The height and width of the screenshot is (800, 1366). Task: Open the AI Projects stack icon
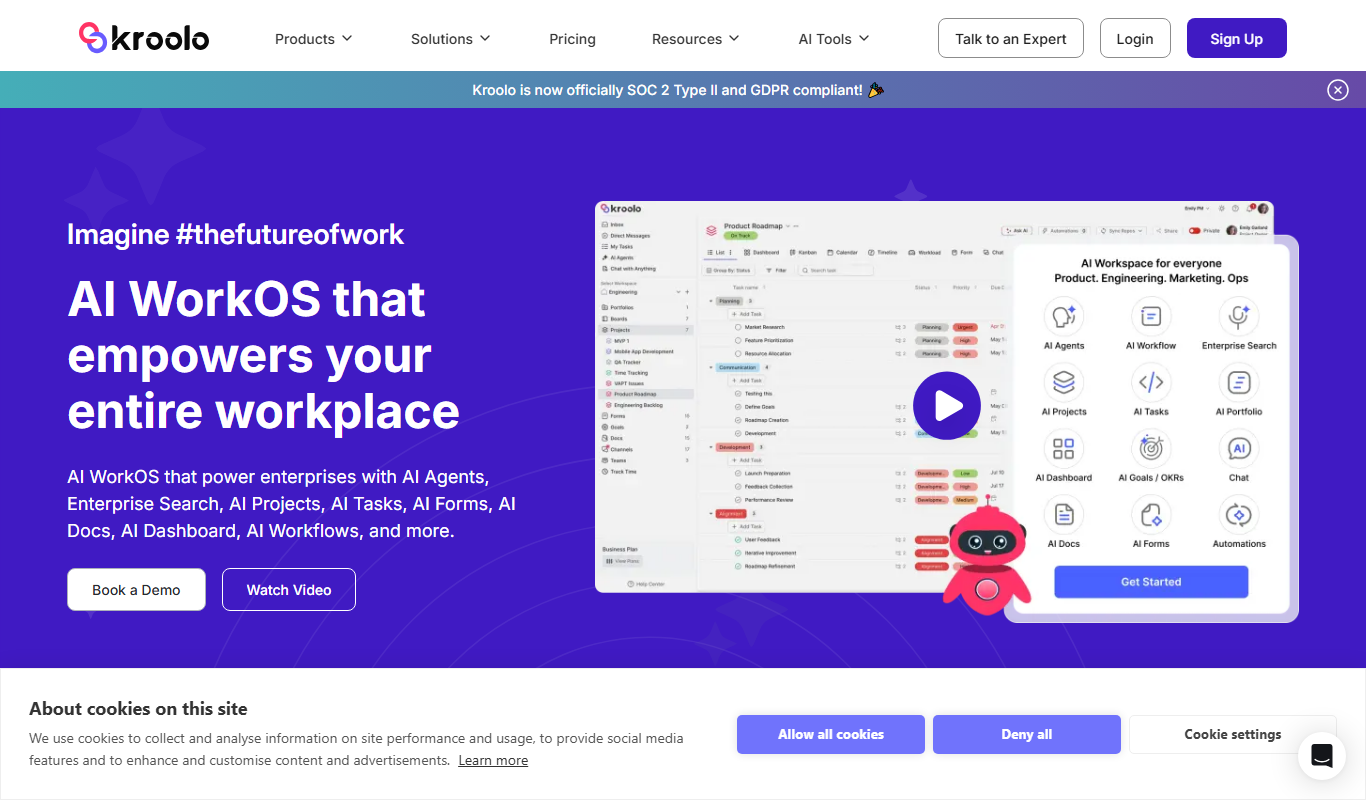click(x=1064, y=382)
